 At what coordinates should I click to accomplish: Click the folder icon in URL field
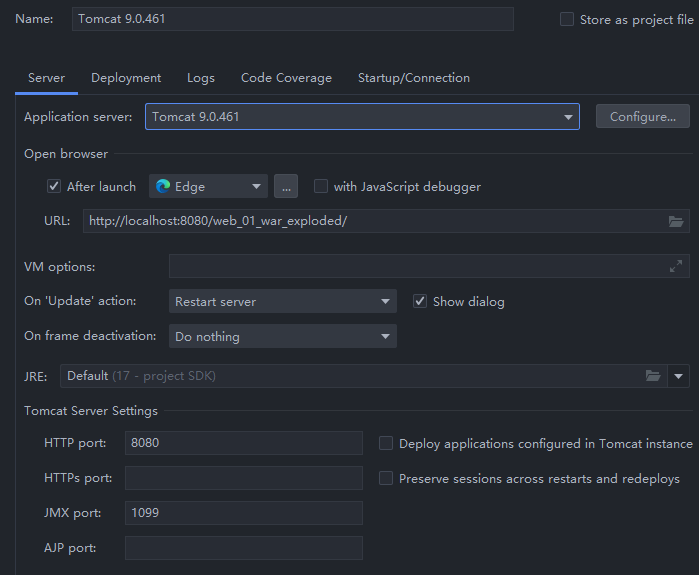pos(675,222)
